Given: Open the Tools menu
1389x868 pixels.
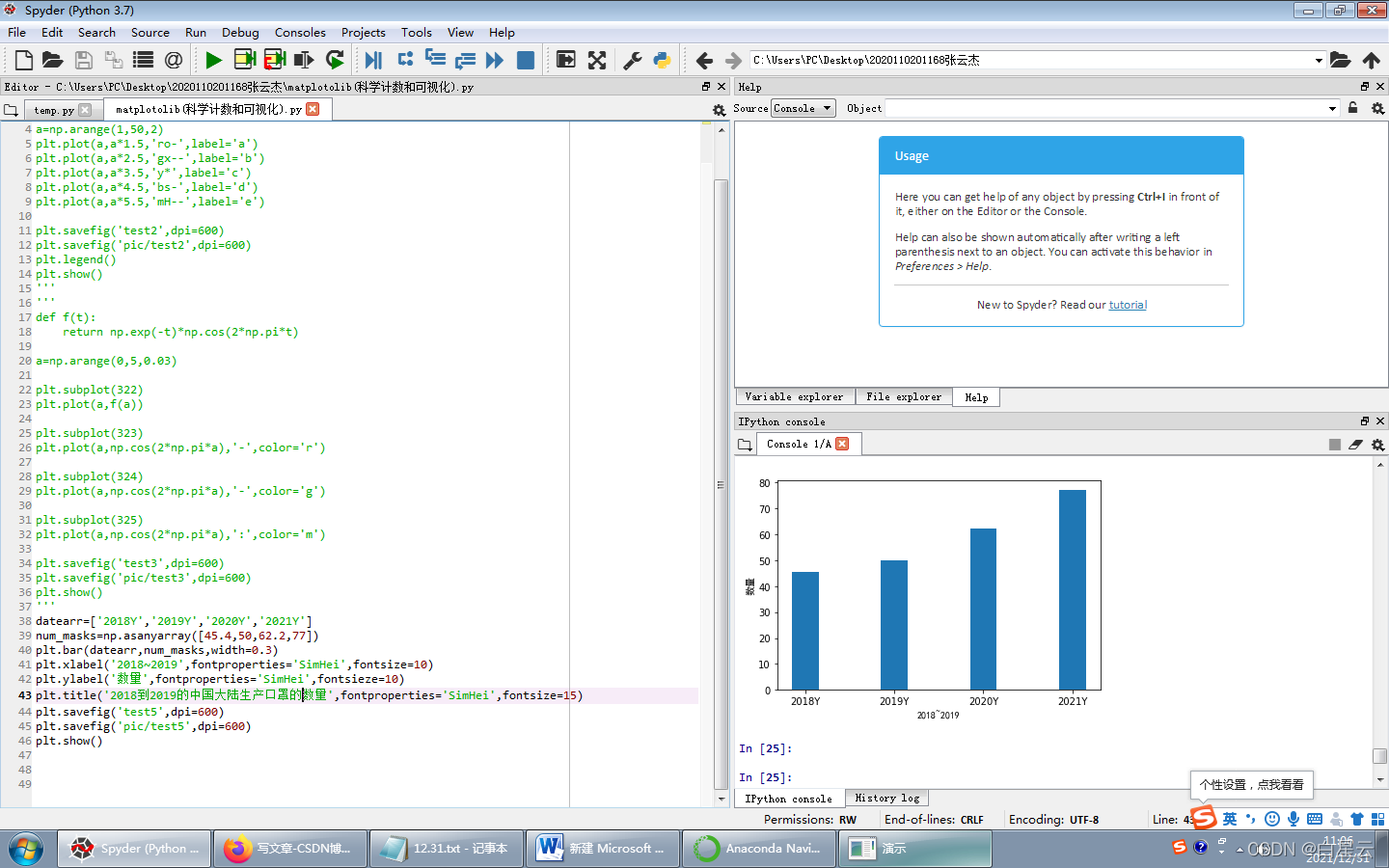Looking at the screenshot, I should (417, 32).
